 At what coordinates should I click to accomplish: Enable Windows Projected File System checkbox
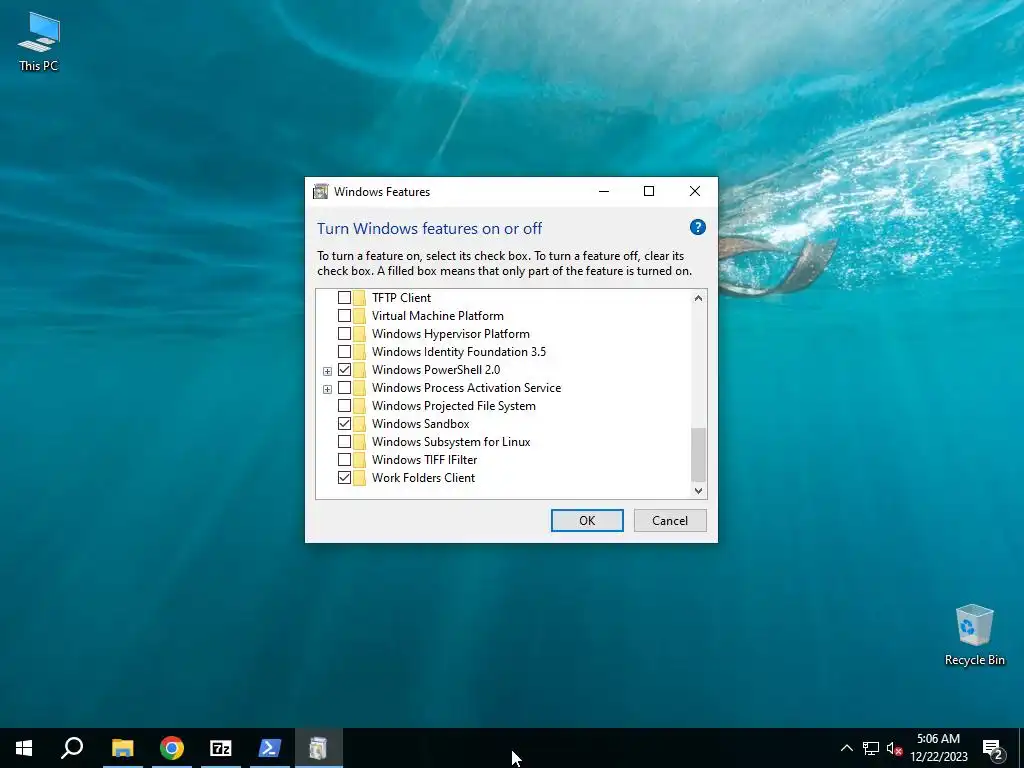coord(344,406)
